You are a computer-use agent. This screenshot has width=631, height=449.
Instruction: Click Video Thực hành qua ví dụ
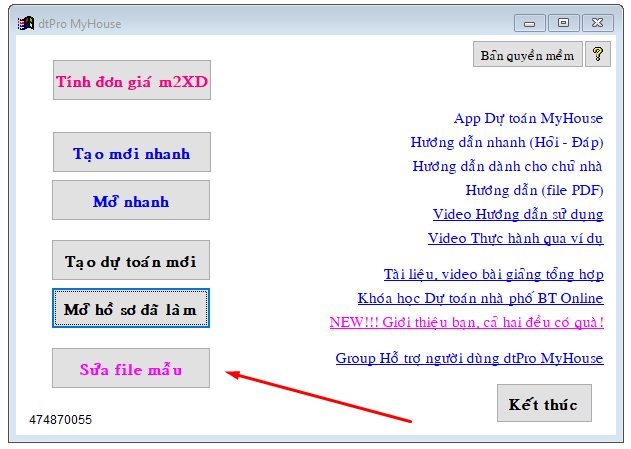coord(515,238)
